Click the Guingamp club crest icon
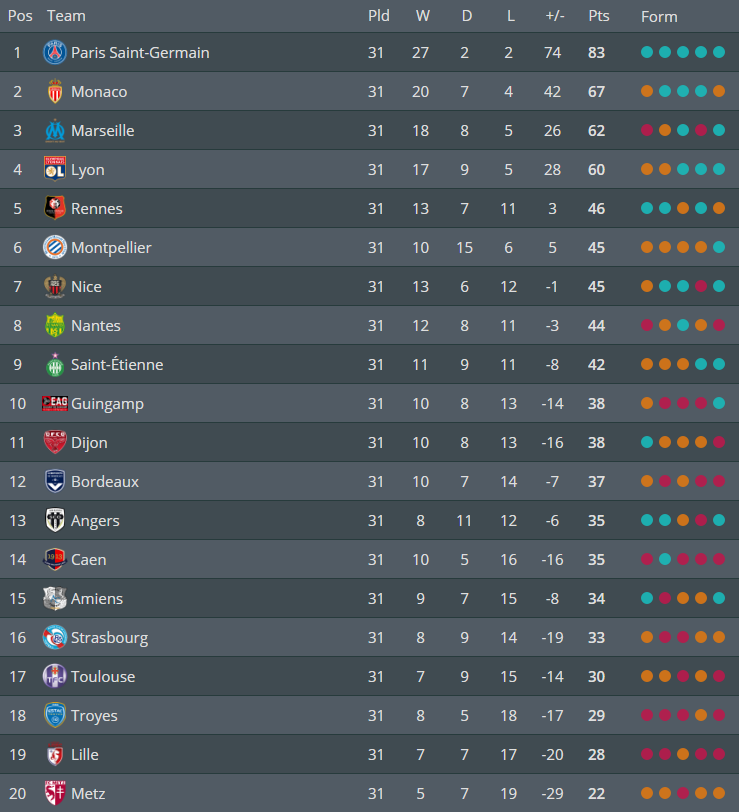739x812 pixels. coord(55,403)
